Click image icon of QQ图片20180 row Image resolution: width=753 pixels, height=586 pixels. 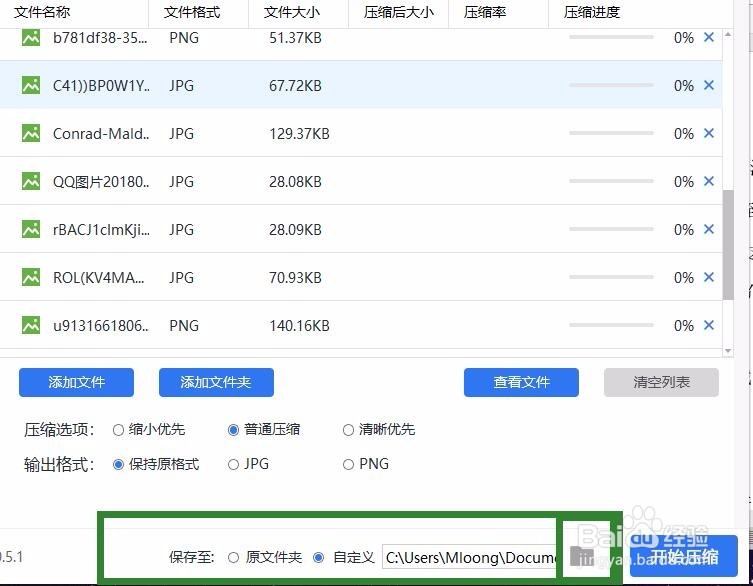(31, 181)
